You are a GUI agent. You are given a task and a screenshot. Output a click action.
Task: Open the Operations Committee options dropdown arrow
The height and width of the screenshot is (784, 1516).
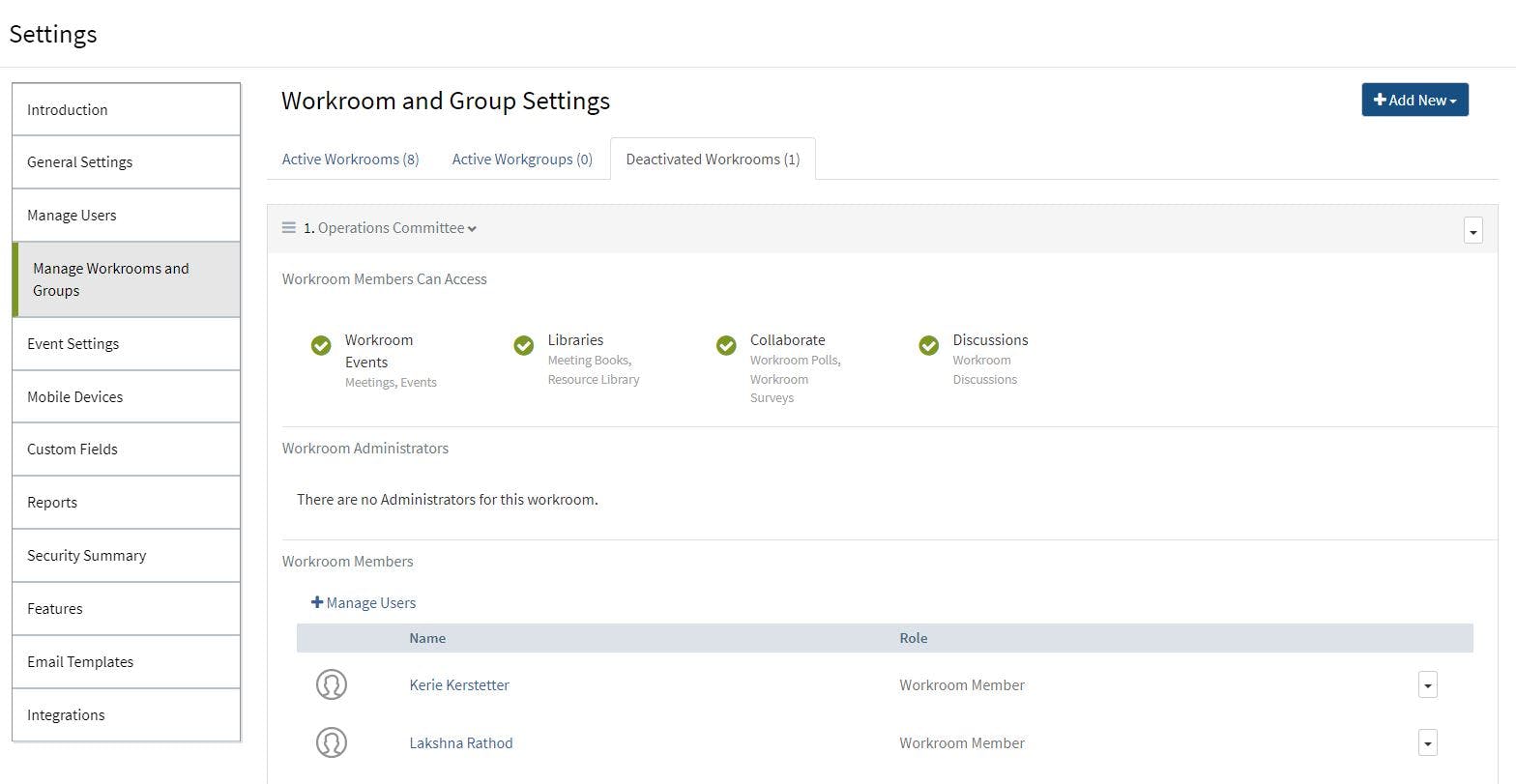click(1472, 231)
